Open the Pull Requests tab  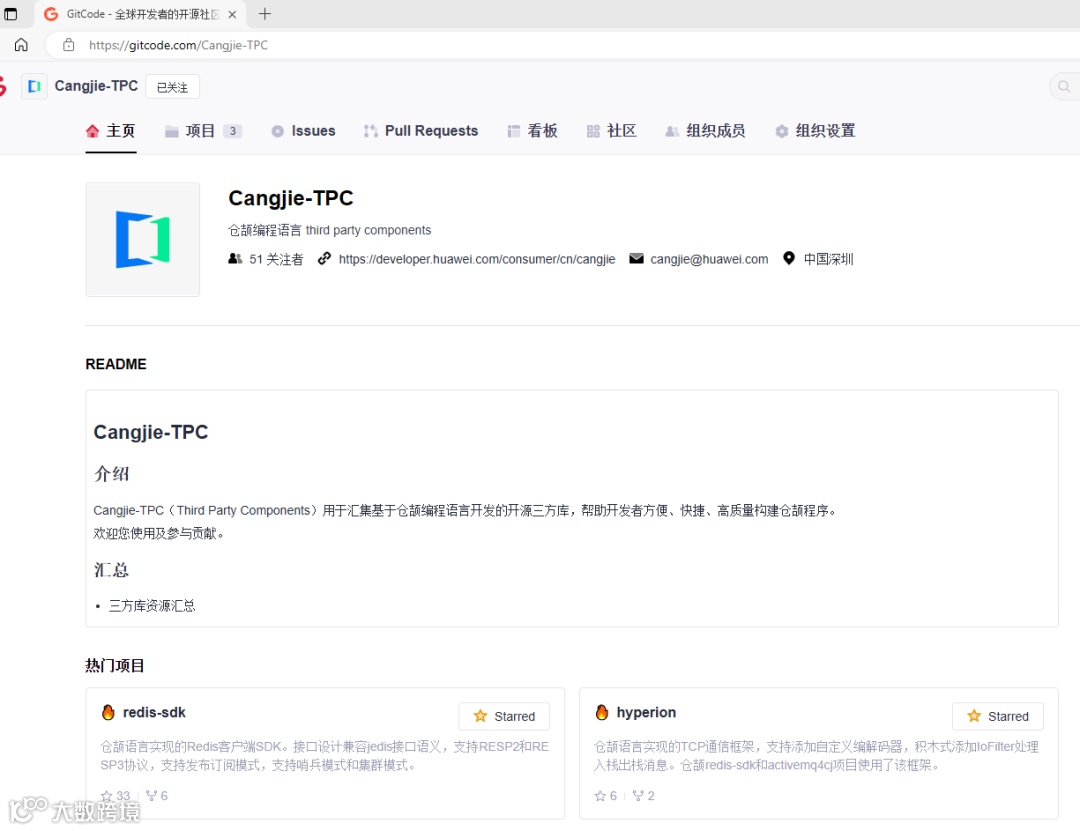[421, 131]
